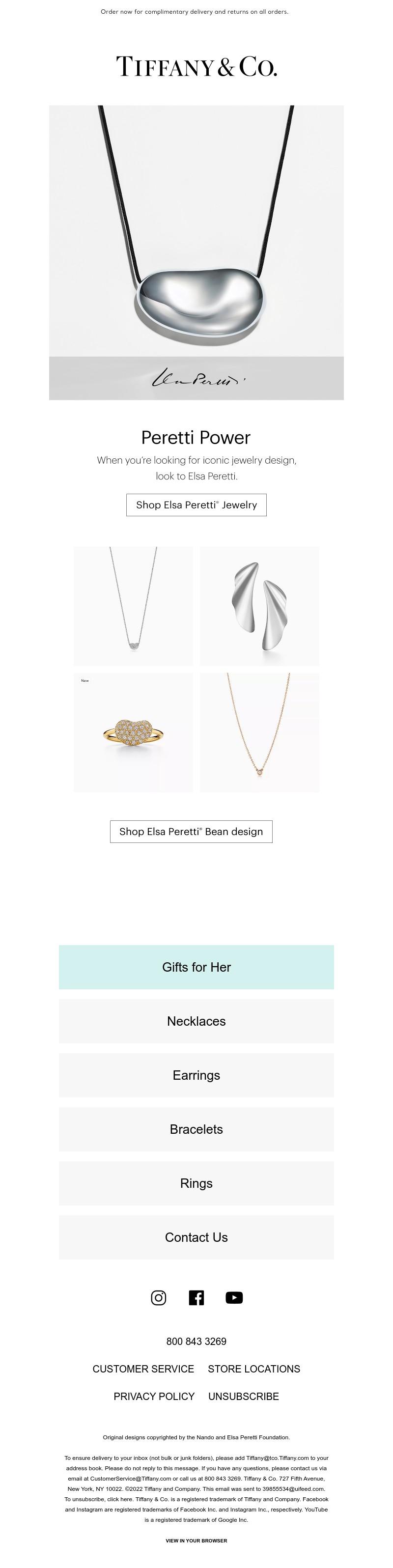Open the Instagram icon link
This screenshot has height=1568, width=393.
pos(158,1297)
